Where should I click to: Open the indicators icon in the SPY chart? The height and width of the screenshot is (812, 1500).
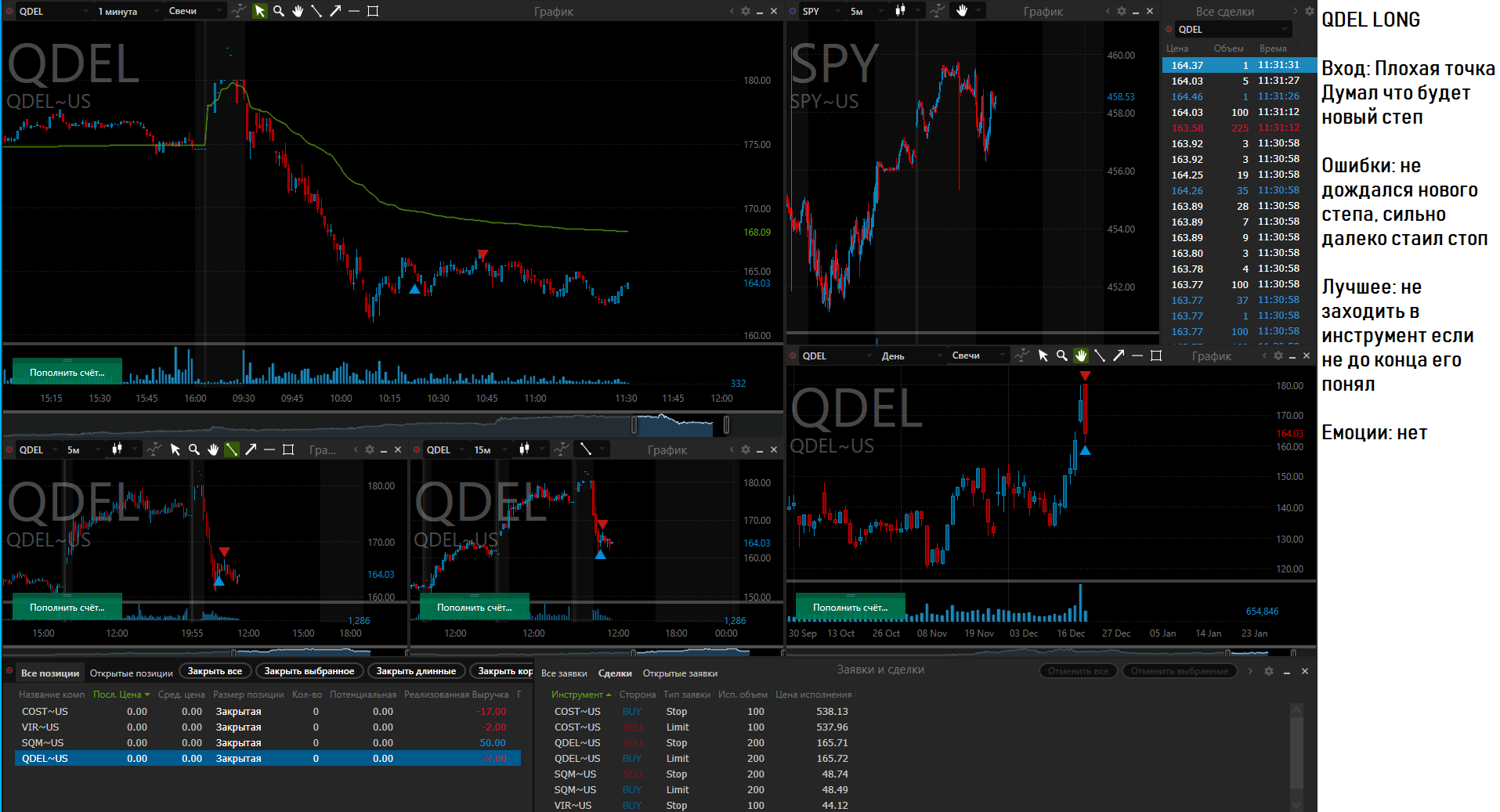click(937, 11)
